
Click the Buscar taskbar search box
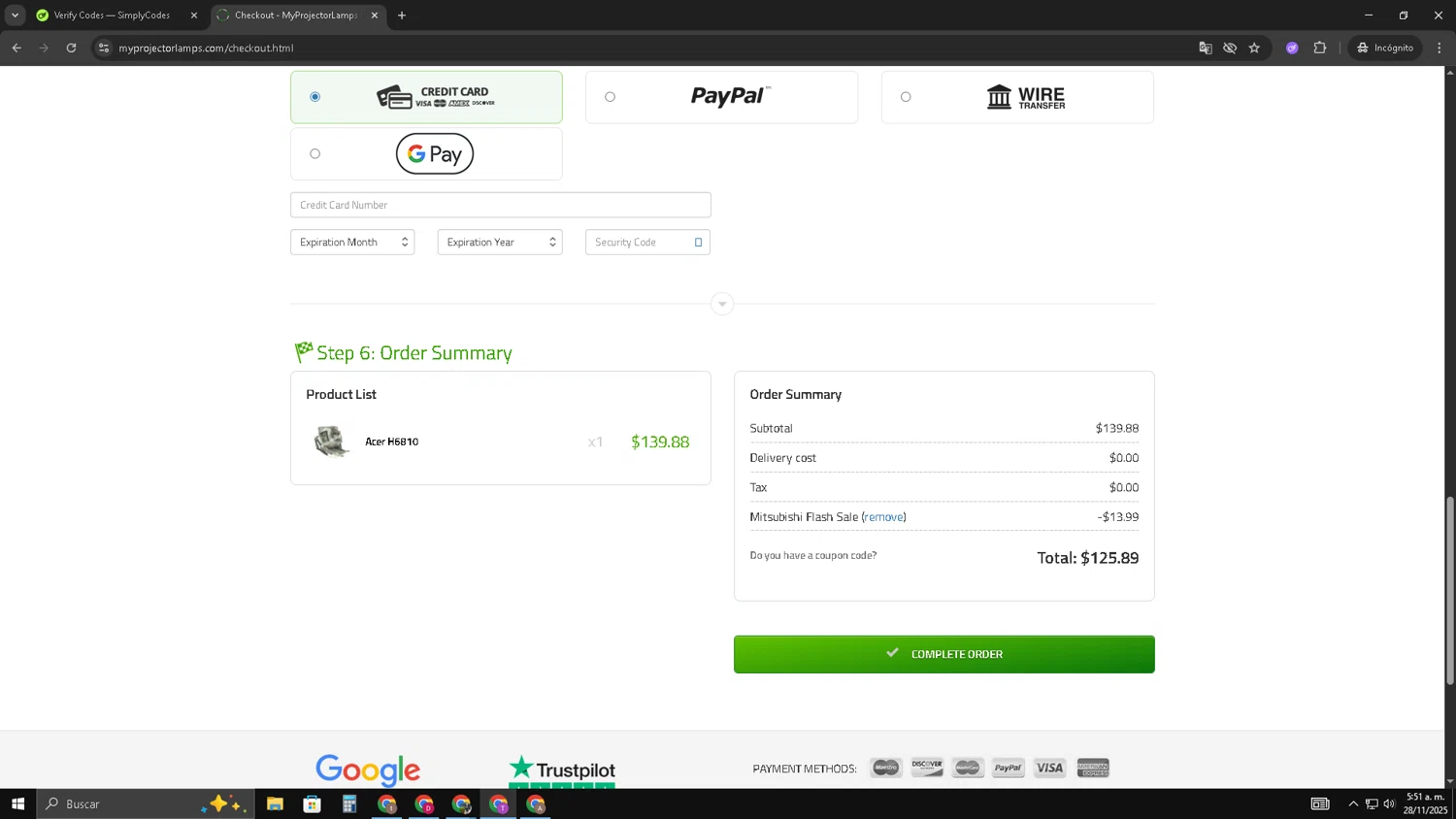(x=146, y=803)
